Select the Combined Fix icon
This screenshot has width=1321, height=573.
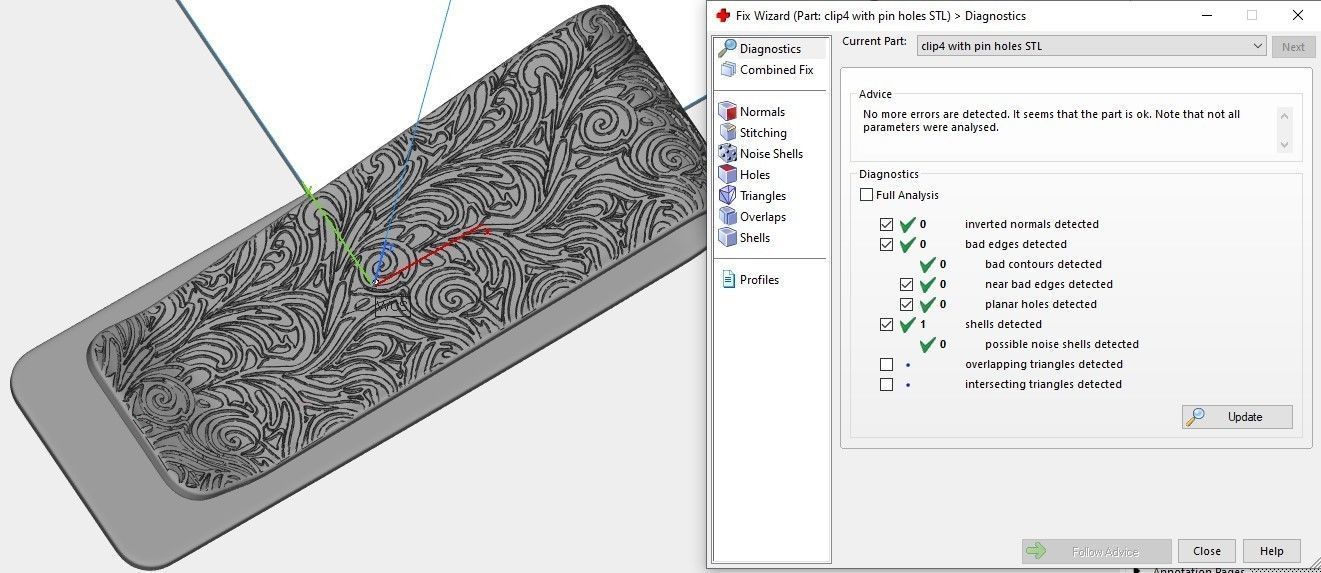(728, 70)
